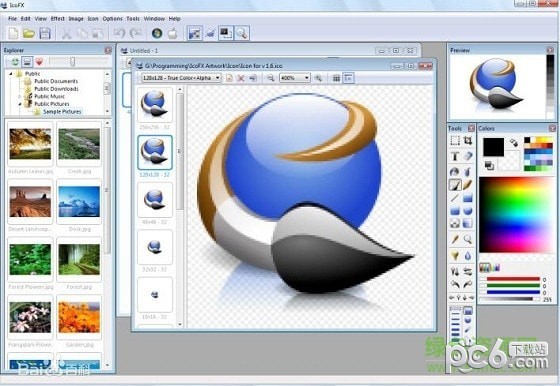Image resolution: width=560 pixels, height=386 pixels.
Task: Open the 128x128 True Color+Alpha dropdown
Action: point(181,78)
